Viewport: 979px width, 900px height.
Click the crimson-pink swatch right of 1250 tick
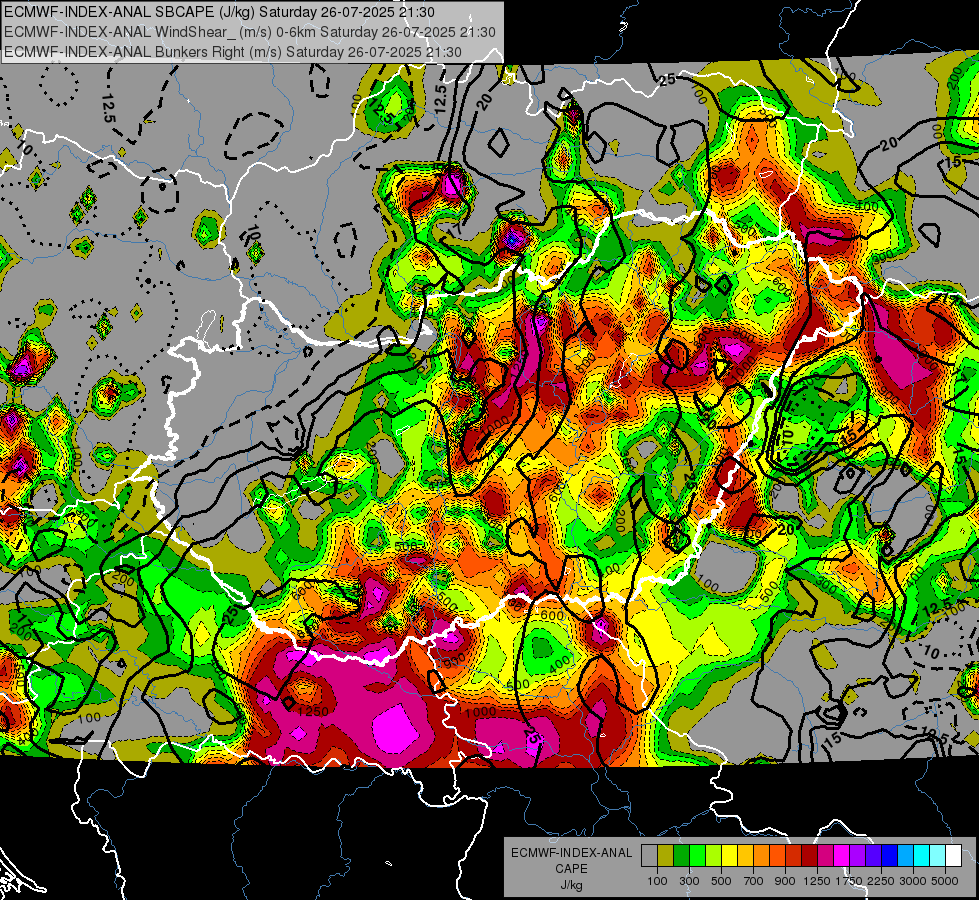point(825,856)
